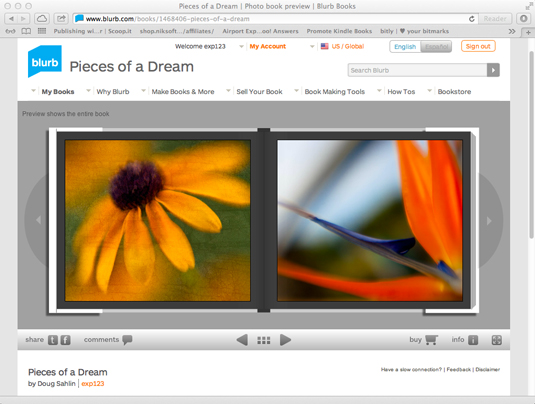Open My Account link
Image resolution: width=535 pixels, height=404 pixels.
(268, 46)
